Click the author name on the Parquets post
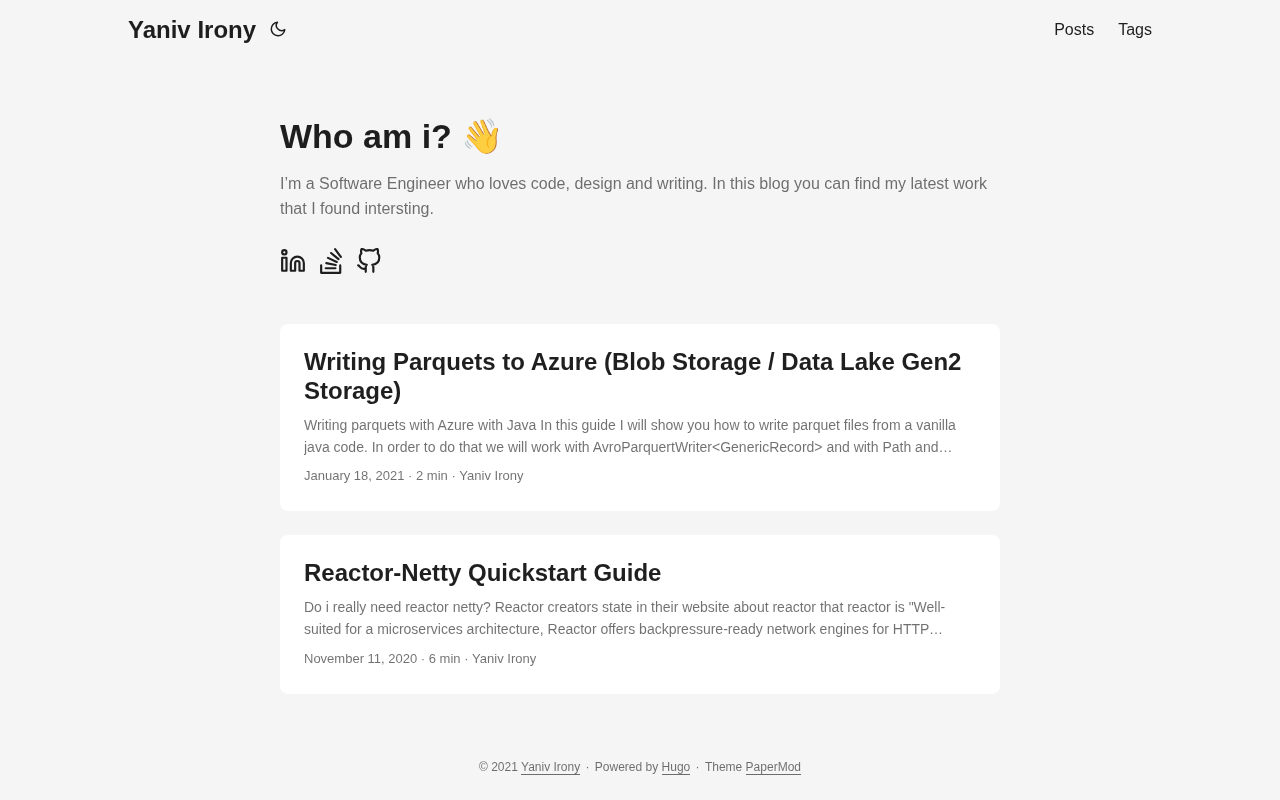This screenshot has height=800, width=1280. click(491, 476)
